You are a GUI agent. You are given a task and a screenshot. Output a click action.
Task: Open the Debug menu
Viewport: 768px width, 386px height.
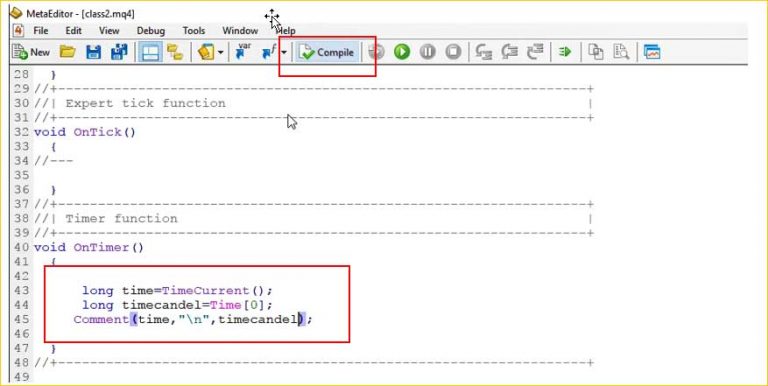pos(150,30)
